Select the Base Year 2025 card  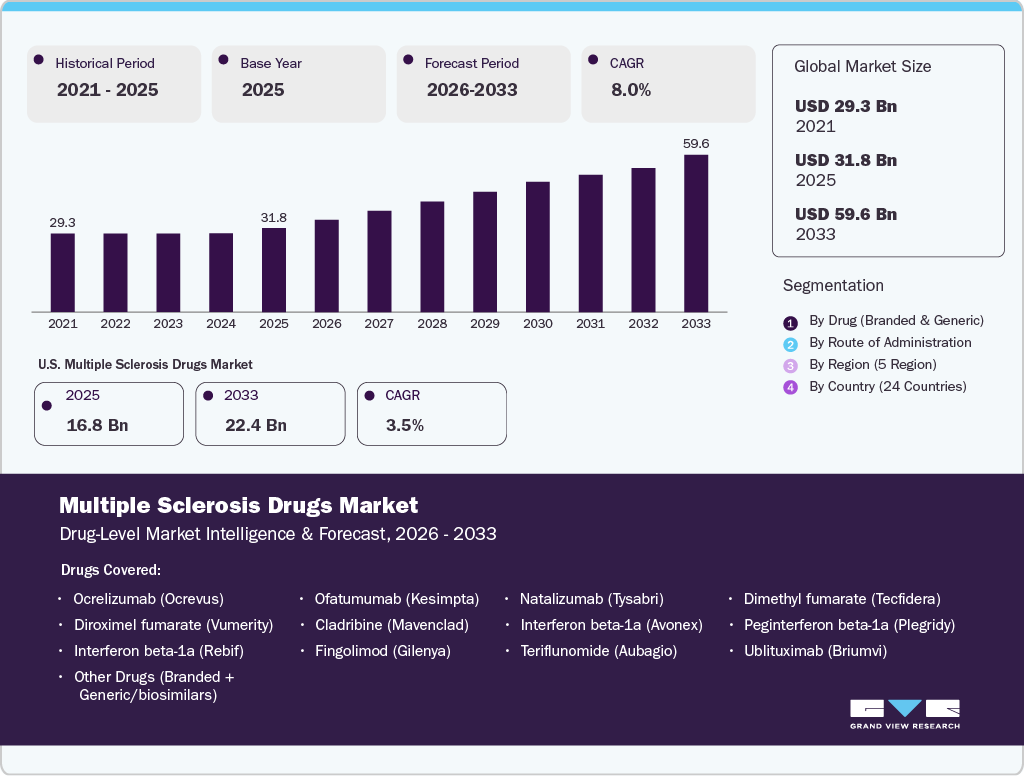[298, 84]
